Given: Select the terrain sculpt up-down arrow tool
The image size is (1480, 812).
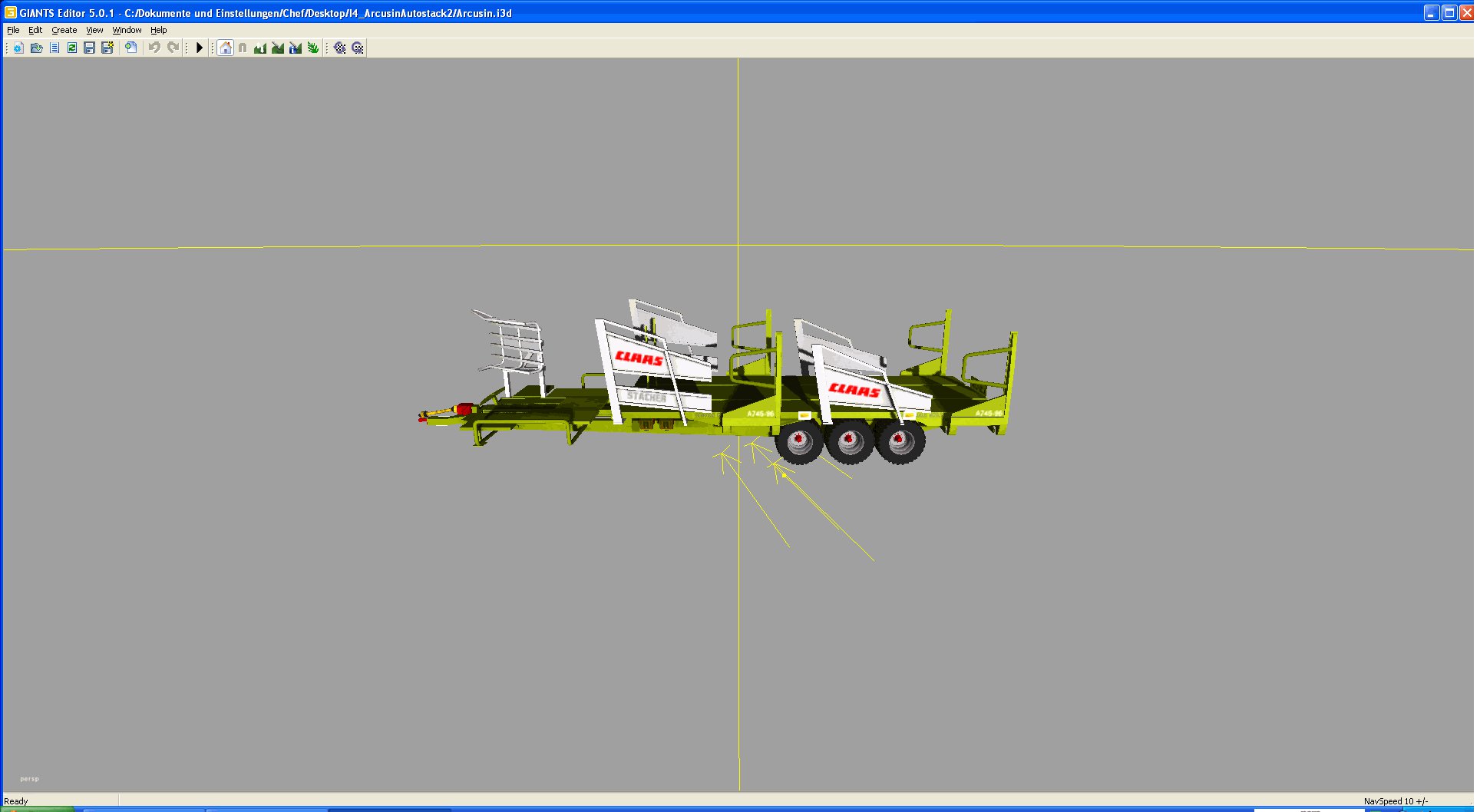Looking at the screenshot, I should pos(260,48).
